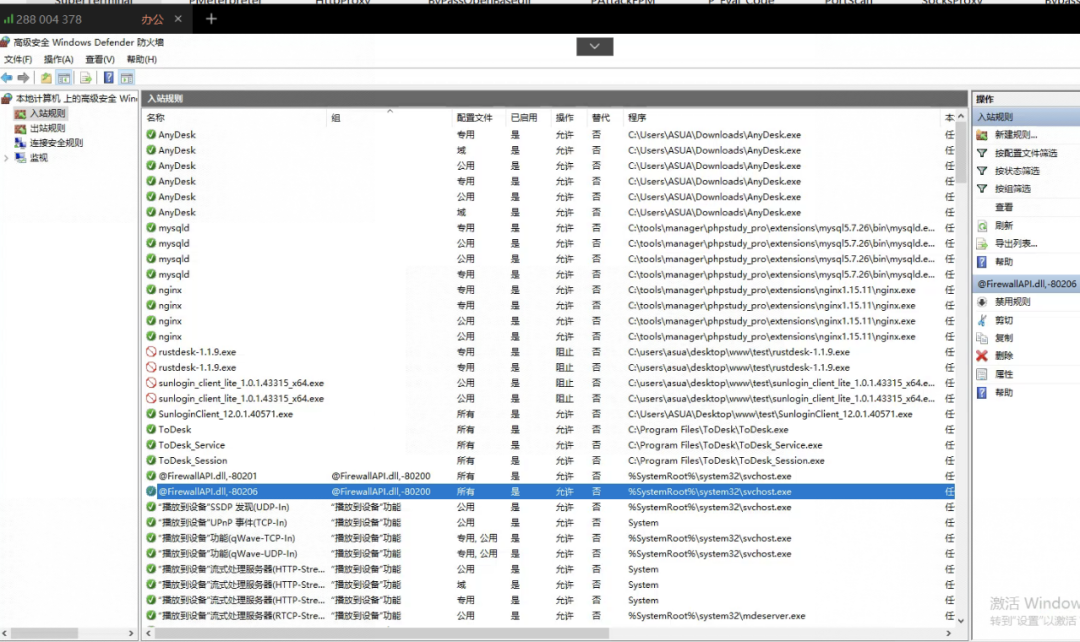Click the dropdown chevron button at top center
Screen dimensions: 1080x642
[594, 47]
